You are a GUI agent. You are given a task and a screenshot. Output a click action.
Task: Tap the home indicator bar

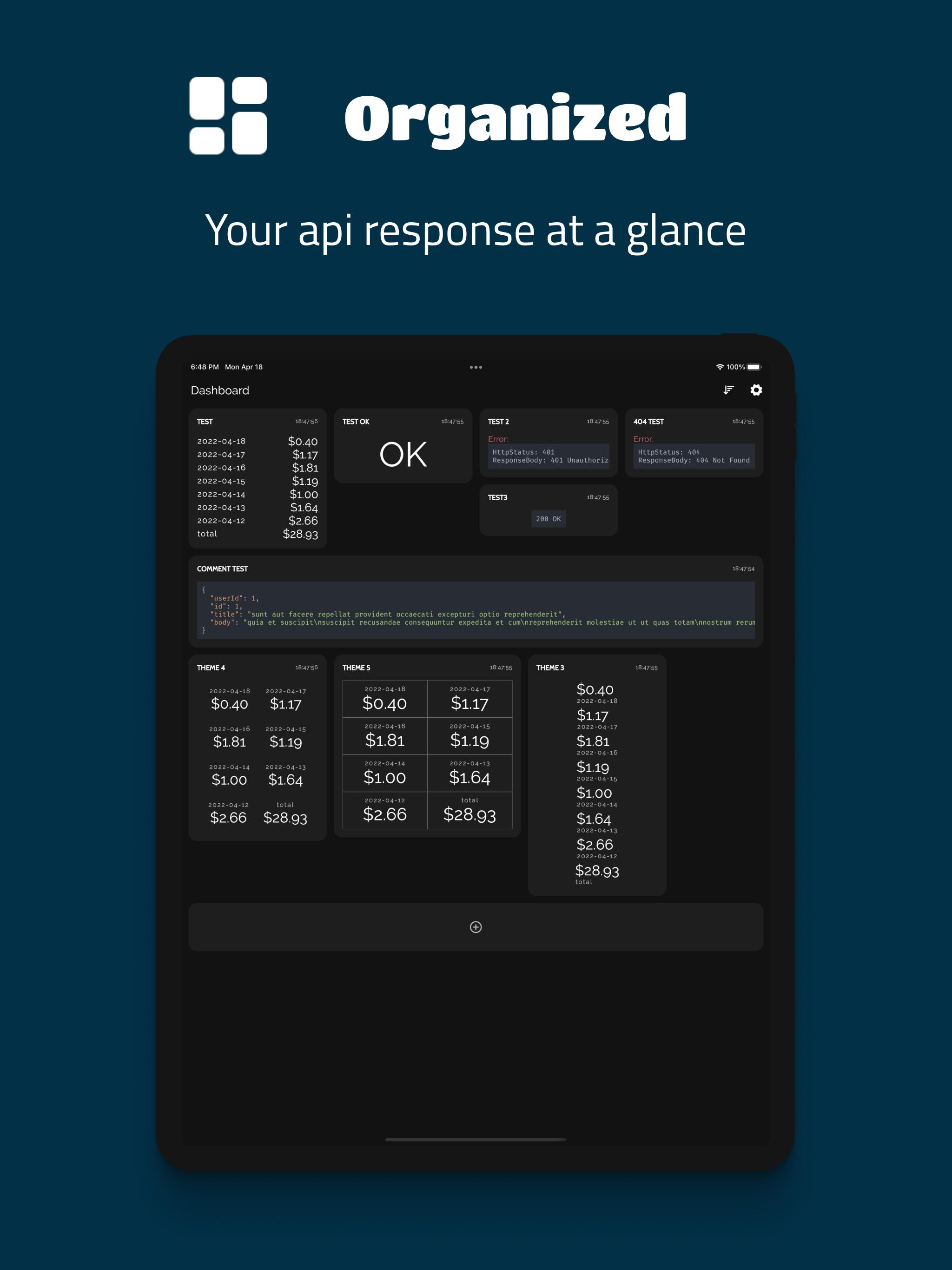tap(476, 1140)
